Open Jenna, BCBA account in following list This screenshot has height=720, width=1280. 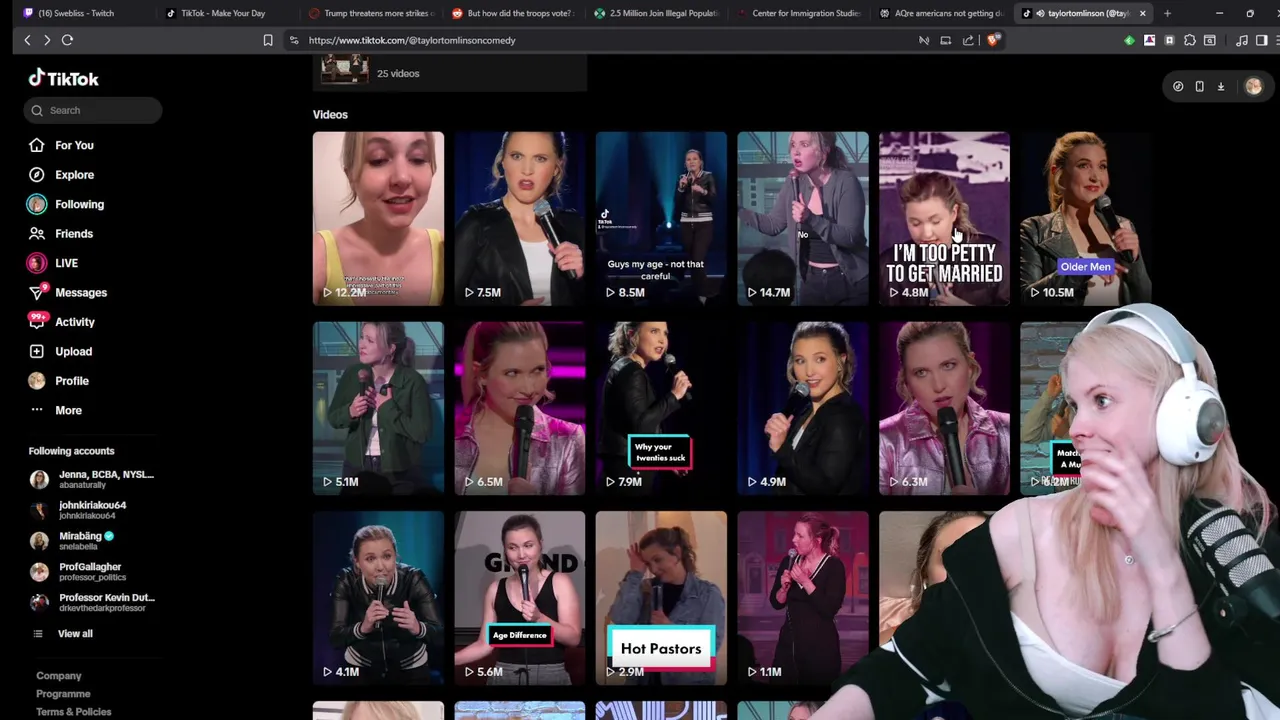click(92, 479)
